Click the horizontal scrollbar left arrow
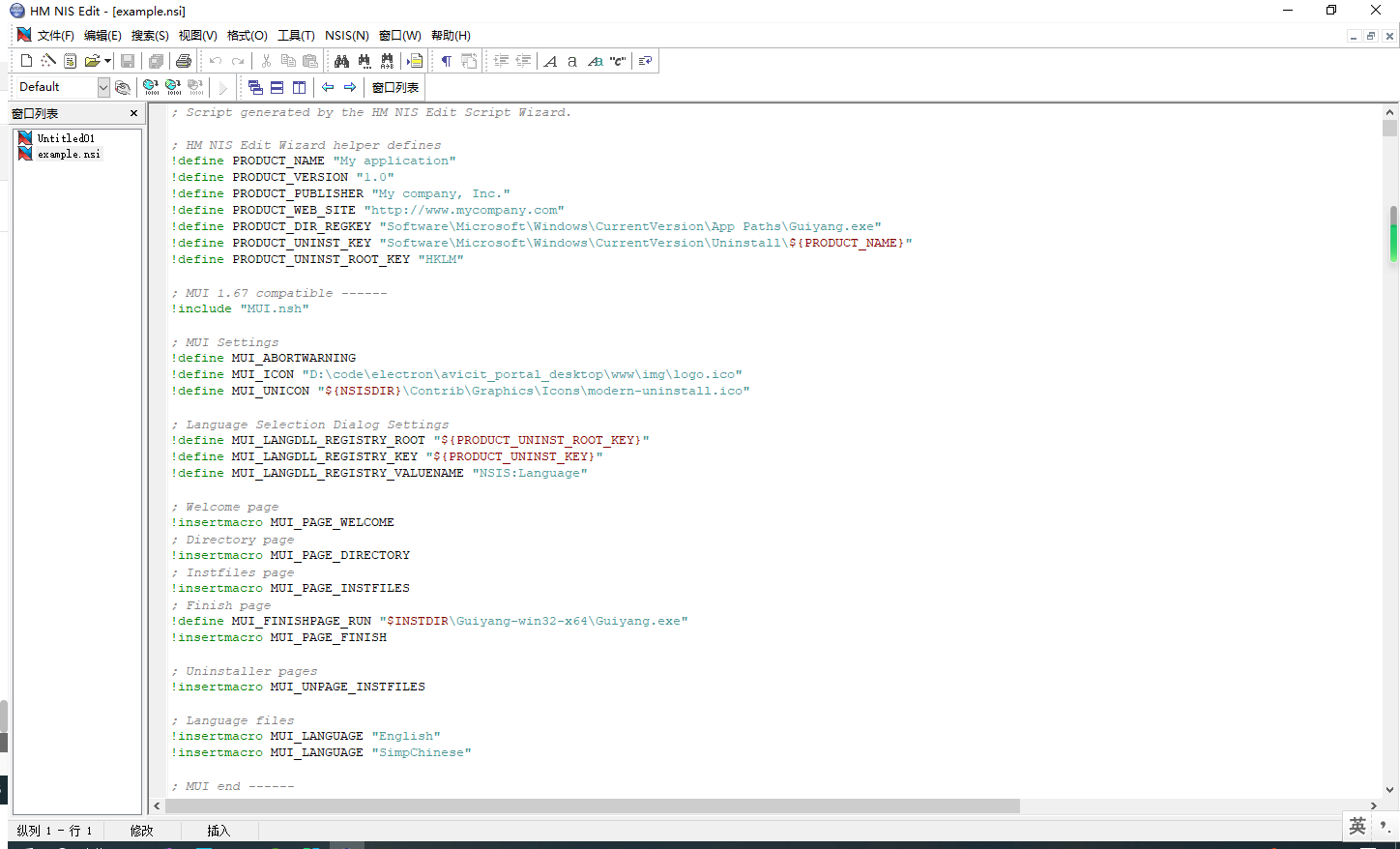 pos(158,805)
